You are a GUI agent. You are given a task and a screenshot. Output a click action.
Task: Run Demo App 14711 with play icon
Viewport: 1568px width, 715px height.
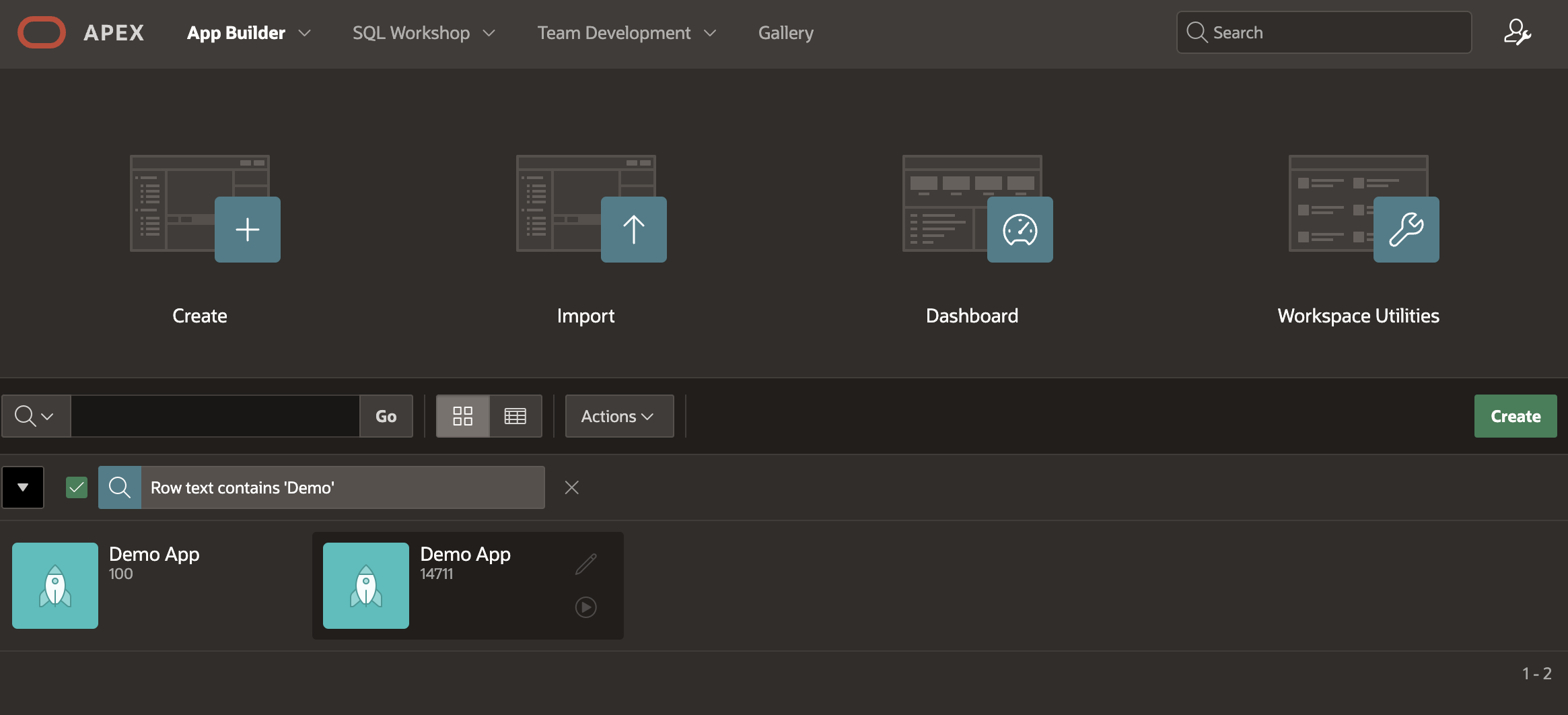[x=586, y=607]
